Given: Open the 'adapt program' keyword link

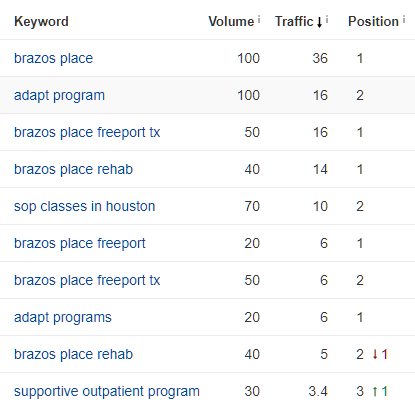Looking at the screenshot, I should click(59, 96).
